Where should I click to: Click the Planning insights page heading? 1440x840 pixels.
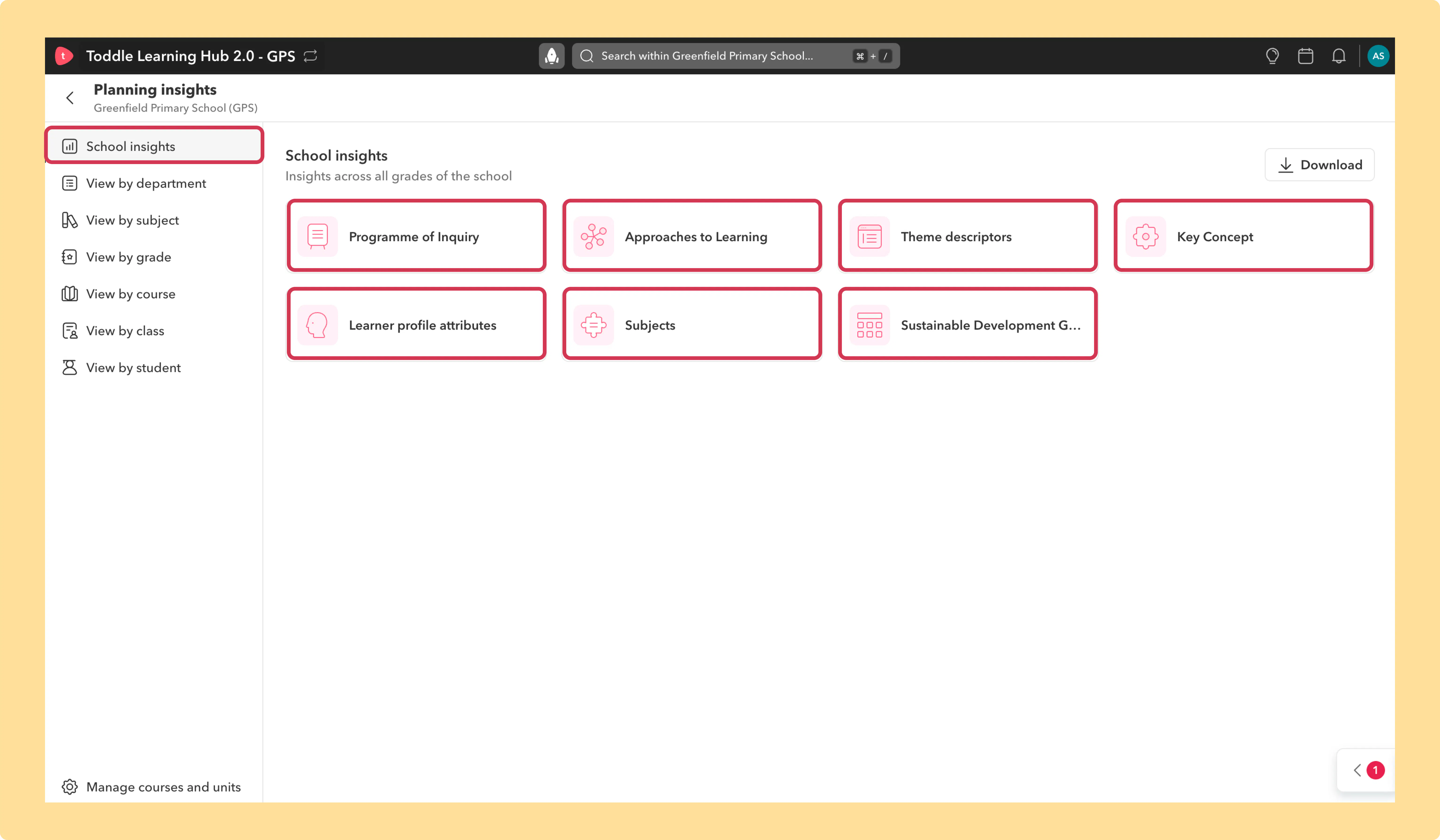[x=155, y=90]
